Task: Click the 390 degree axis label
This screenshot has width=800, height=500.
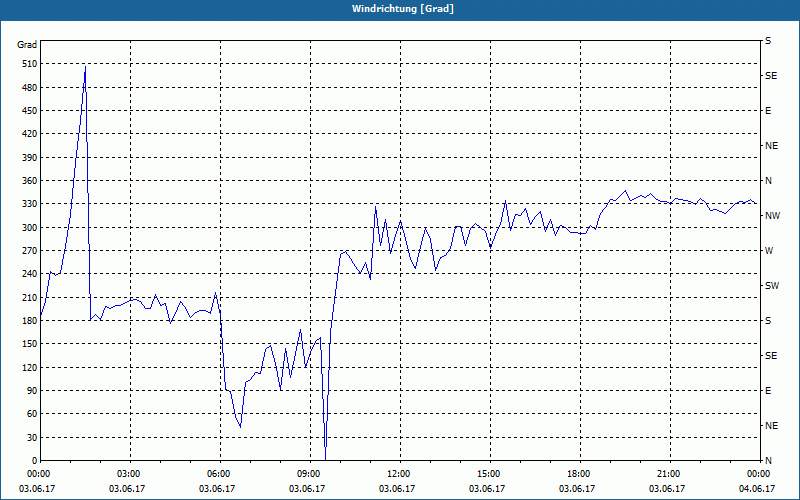Action: coord(30,158)
